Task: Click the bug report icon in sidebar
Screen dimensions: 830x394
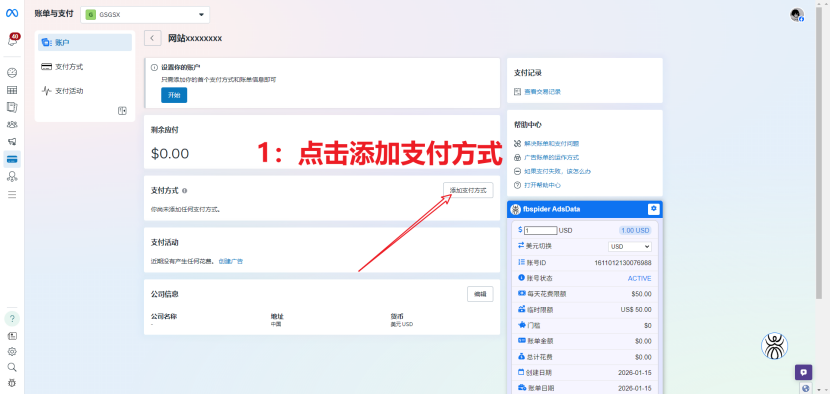Action: (x=12, y=382)
